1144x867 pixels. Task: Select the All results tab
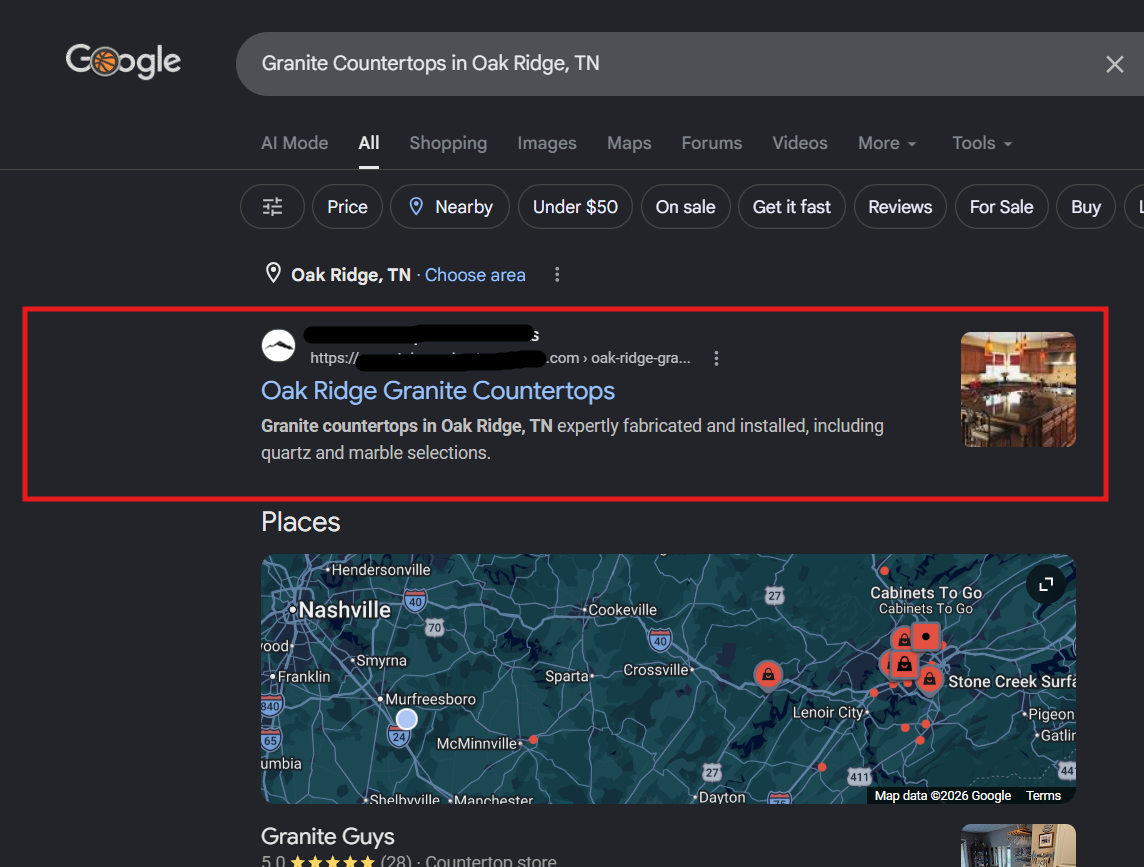(x=368, y=143)
